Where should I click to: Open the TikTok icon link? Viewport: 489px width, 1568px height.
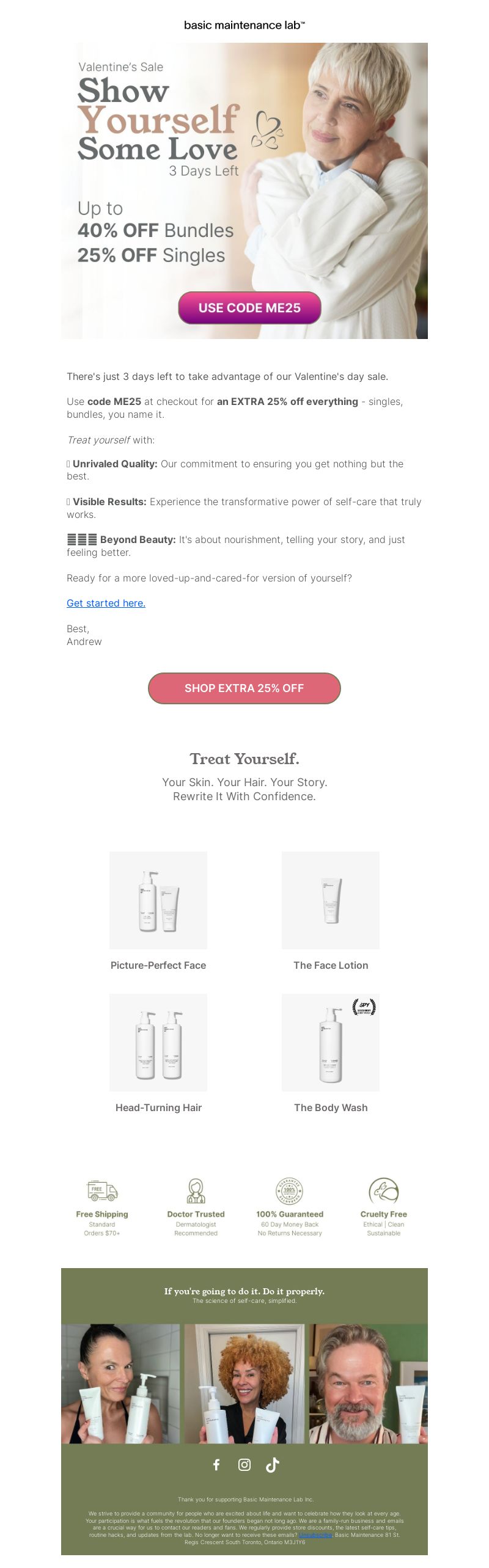tap(273, 1465)
